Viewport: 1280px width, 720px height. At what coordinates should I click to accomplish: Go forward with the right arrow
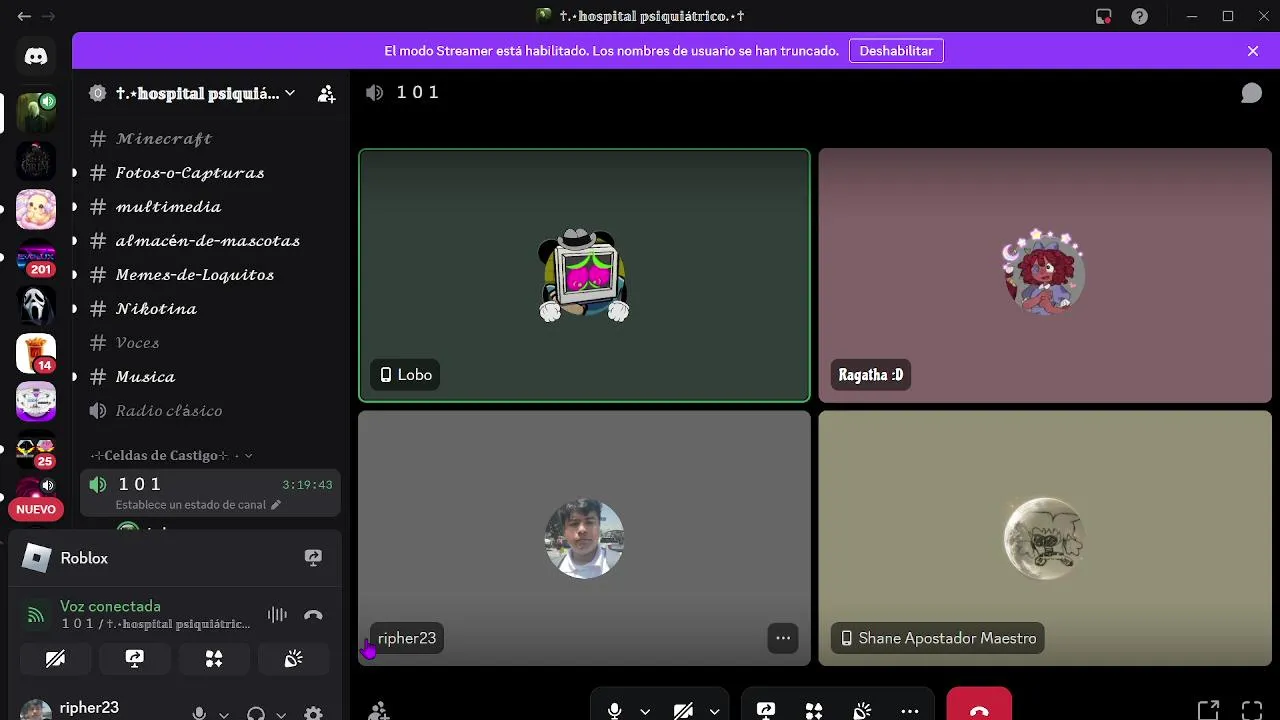tap(48, 16)
